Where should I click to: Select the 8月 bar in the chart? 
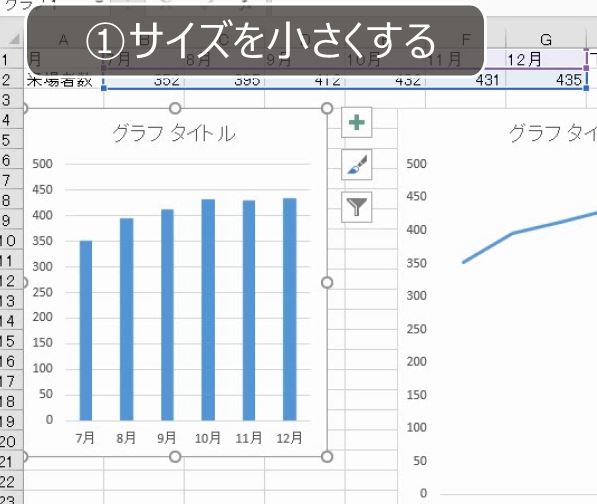(x=126, y=319)
